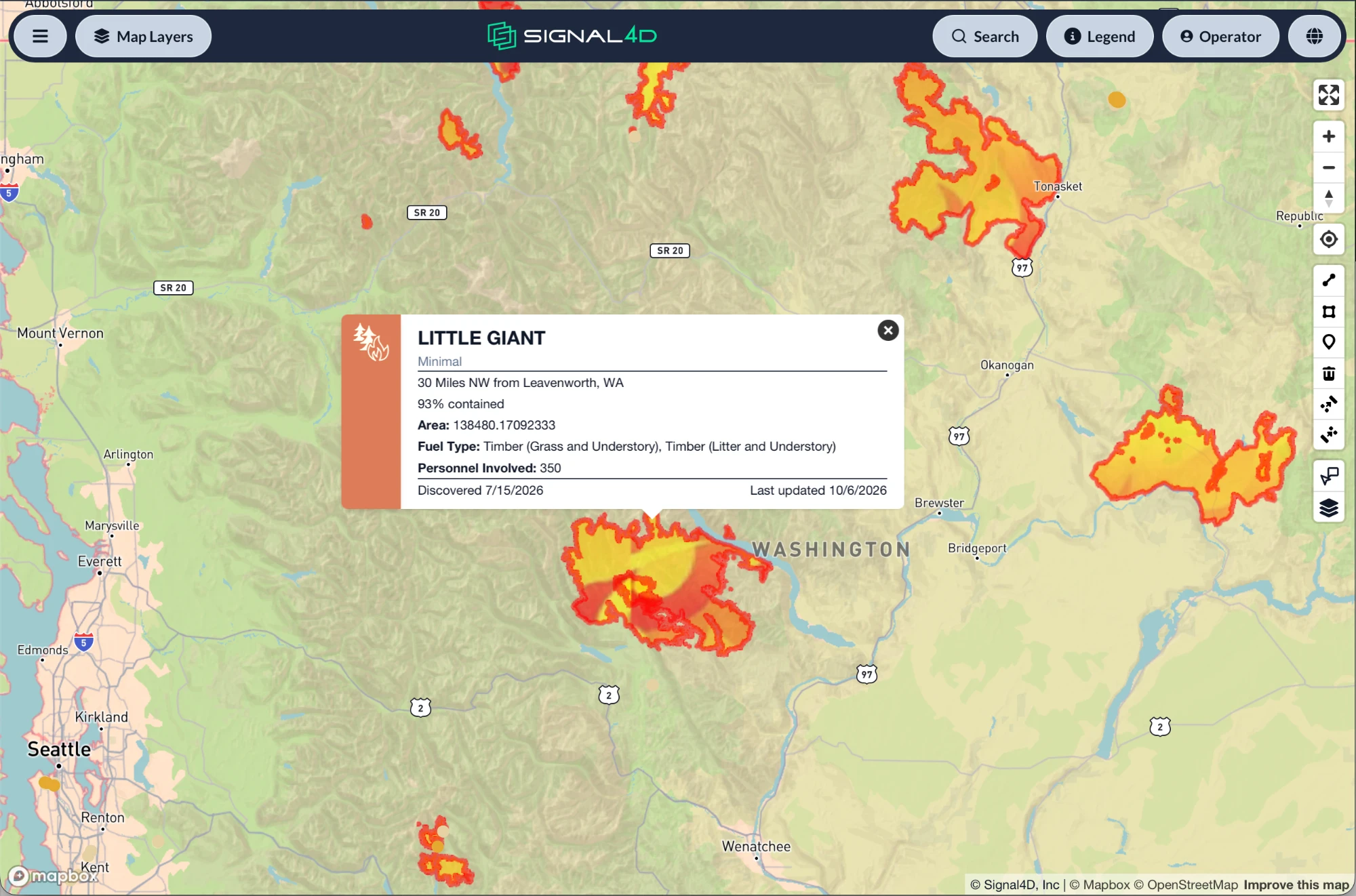Locate my current position
The width and height of the screenshot is (1356, 896).
click(1328, 239)
